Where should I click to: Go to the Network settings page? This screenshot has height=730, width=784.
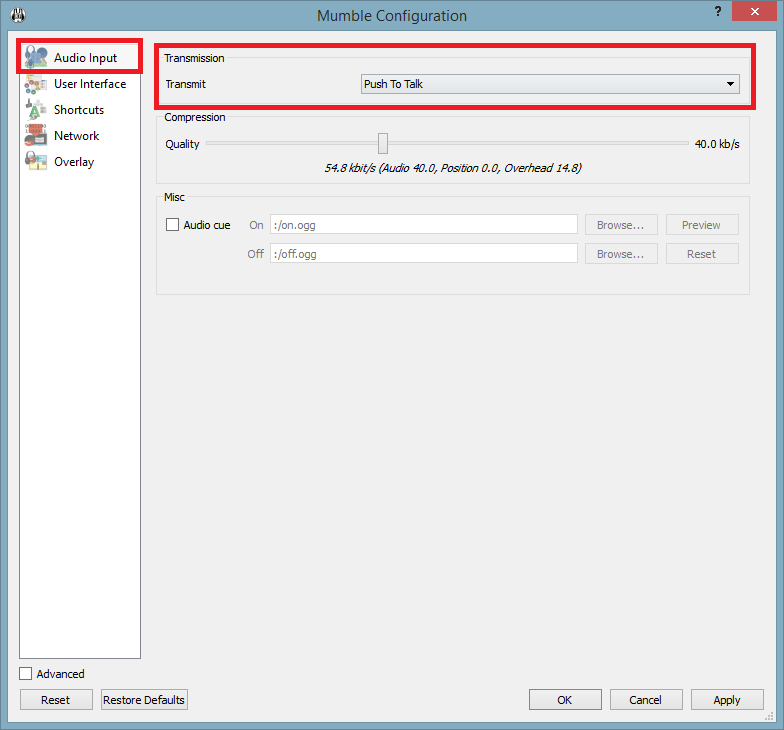[x=80, y=136]
